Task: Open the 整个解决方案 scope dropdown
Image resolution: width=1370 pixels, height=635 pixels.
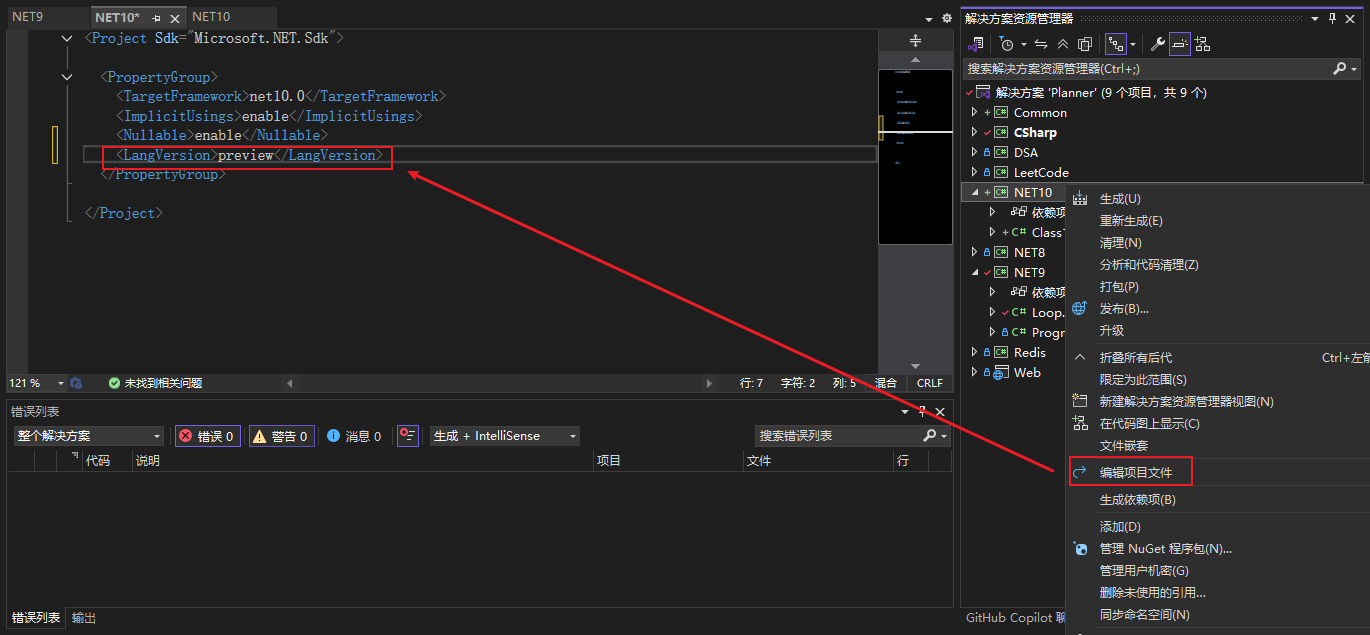Action: [x=89, y=436]
